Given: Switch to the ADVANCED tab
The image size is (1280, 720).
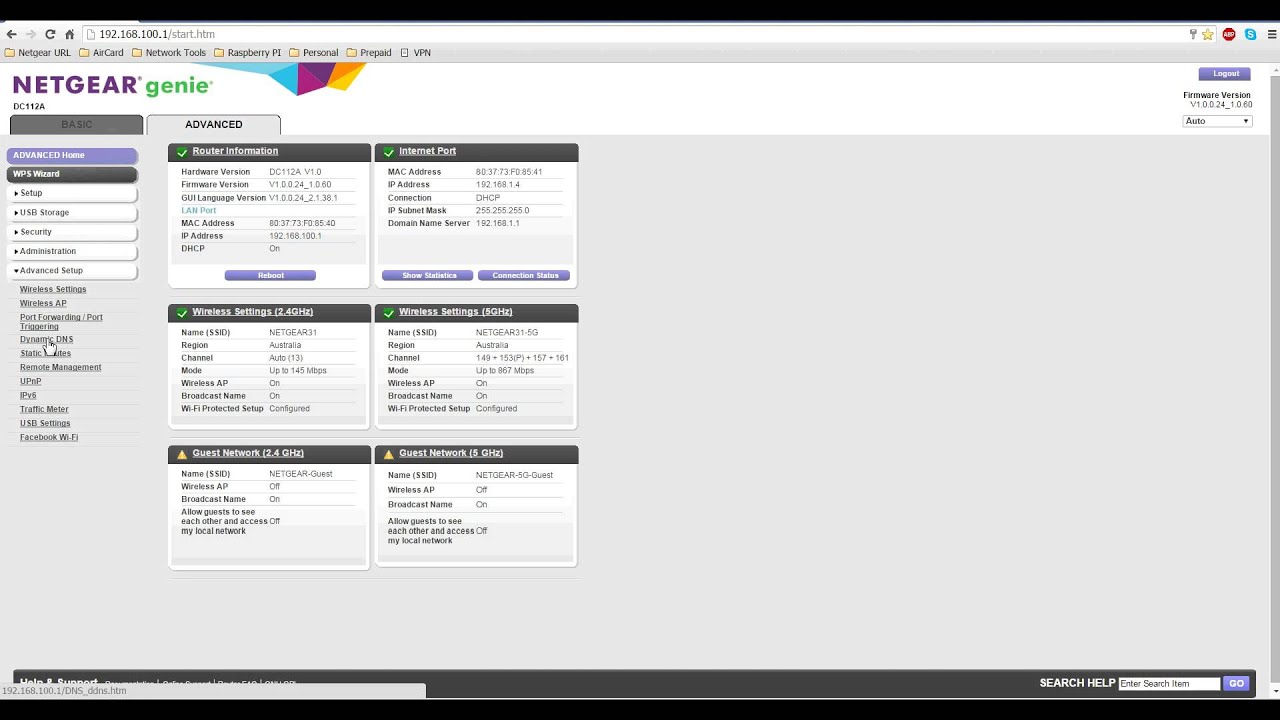Looking at the screenshot, I should point(213,125).
